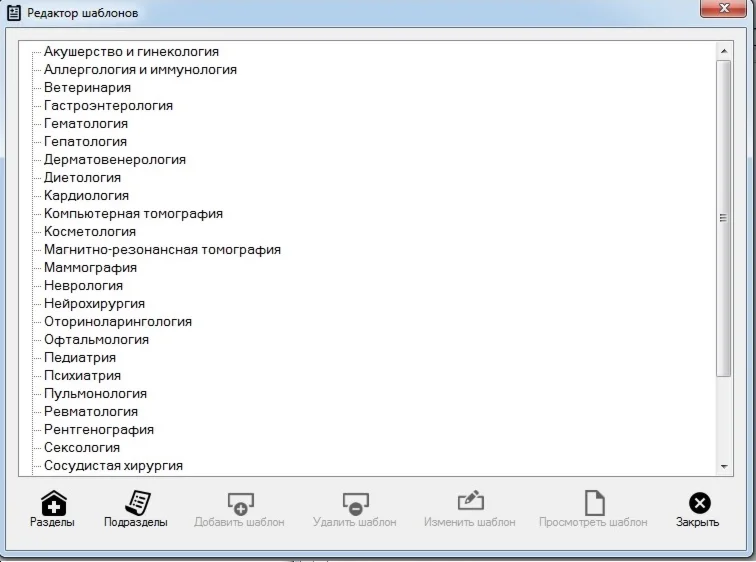
Task: Select the Неврология section
Action: click(x=83, y=285)
